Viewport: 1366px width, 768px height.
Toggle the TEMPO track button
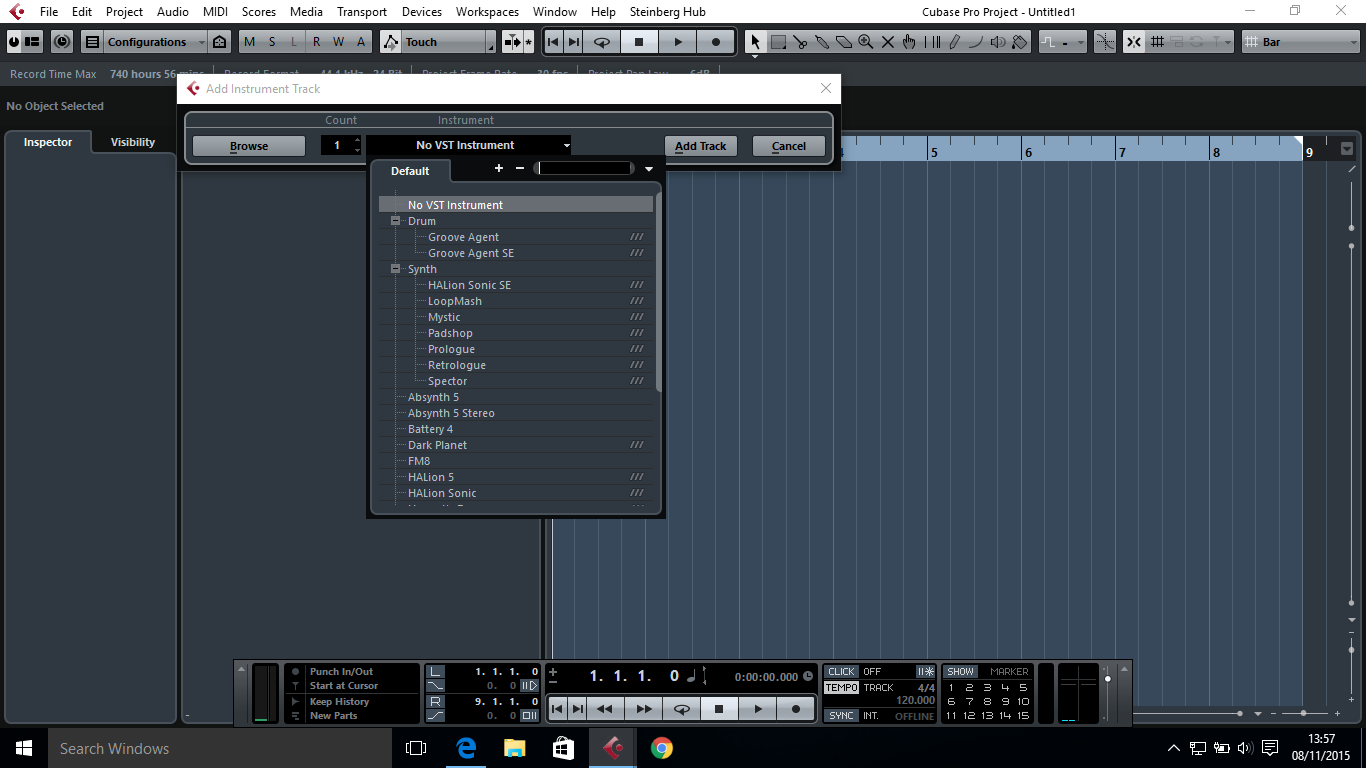tap(841, 688)
